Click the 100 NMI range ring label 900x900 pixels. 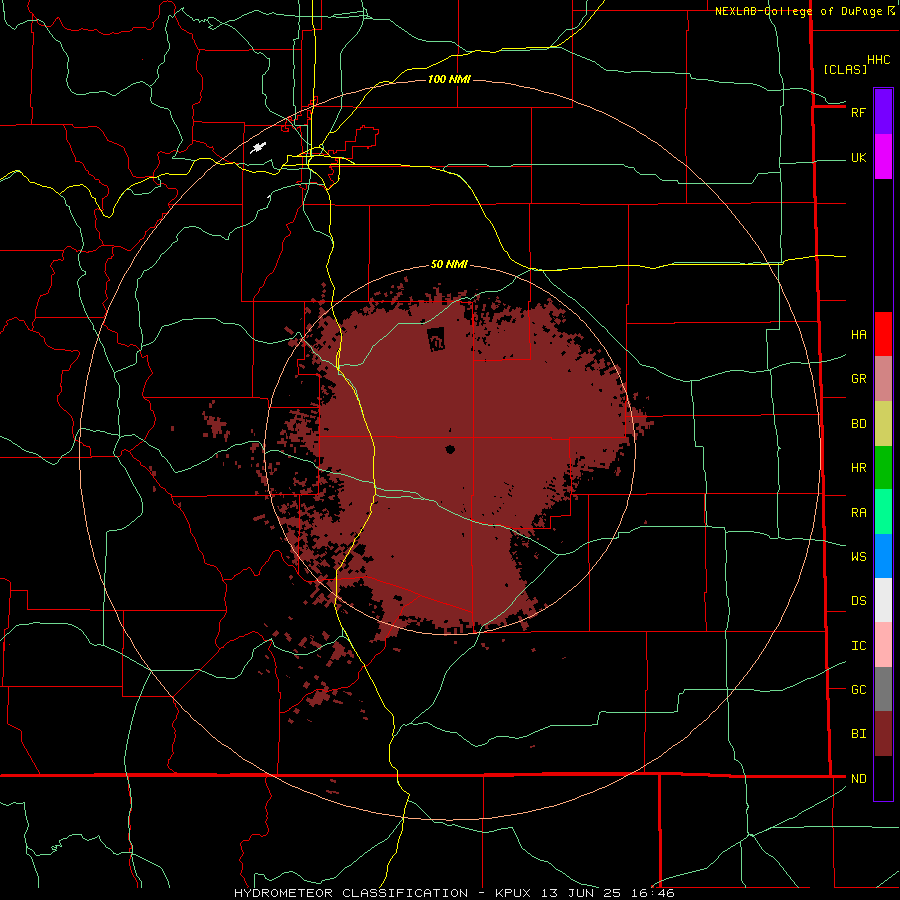[449, 79]
